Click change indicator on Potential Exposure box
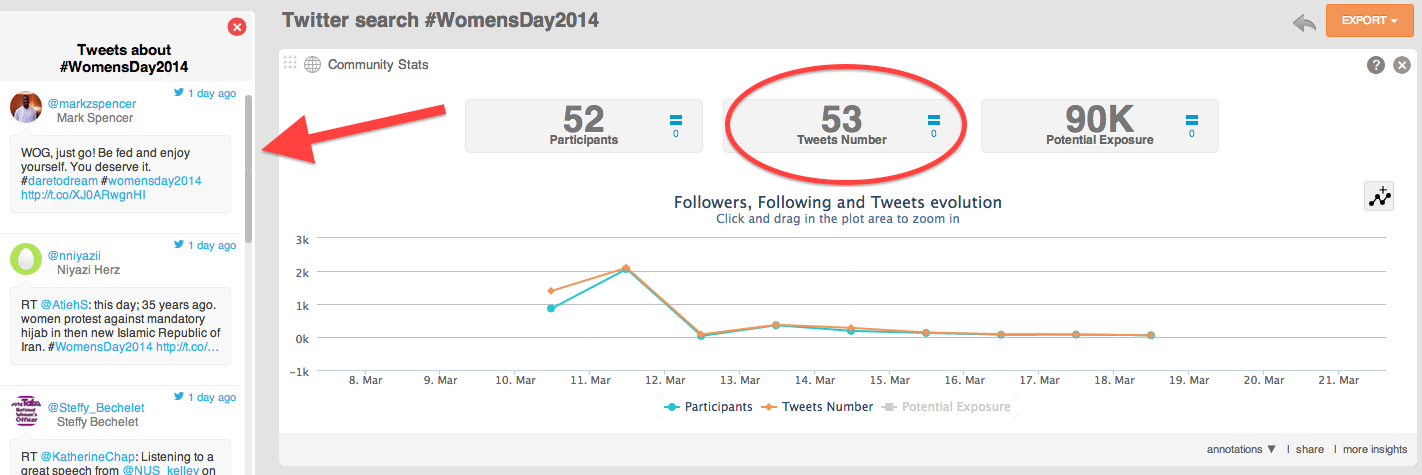Viewport: 1422px width, 475px height. click(1191, 126)
